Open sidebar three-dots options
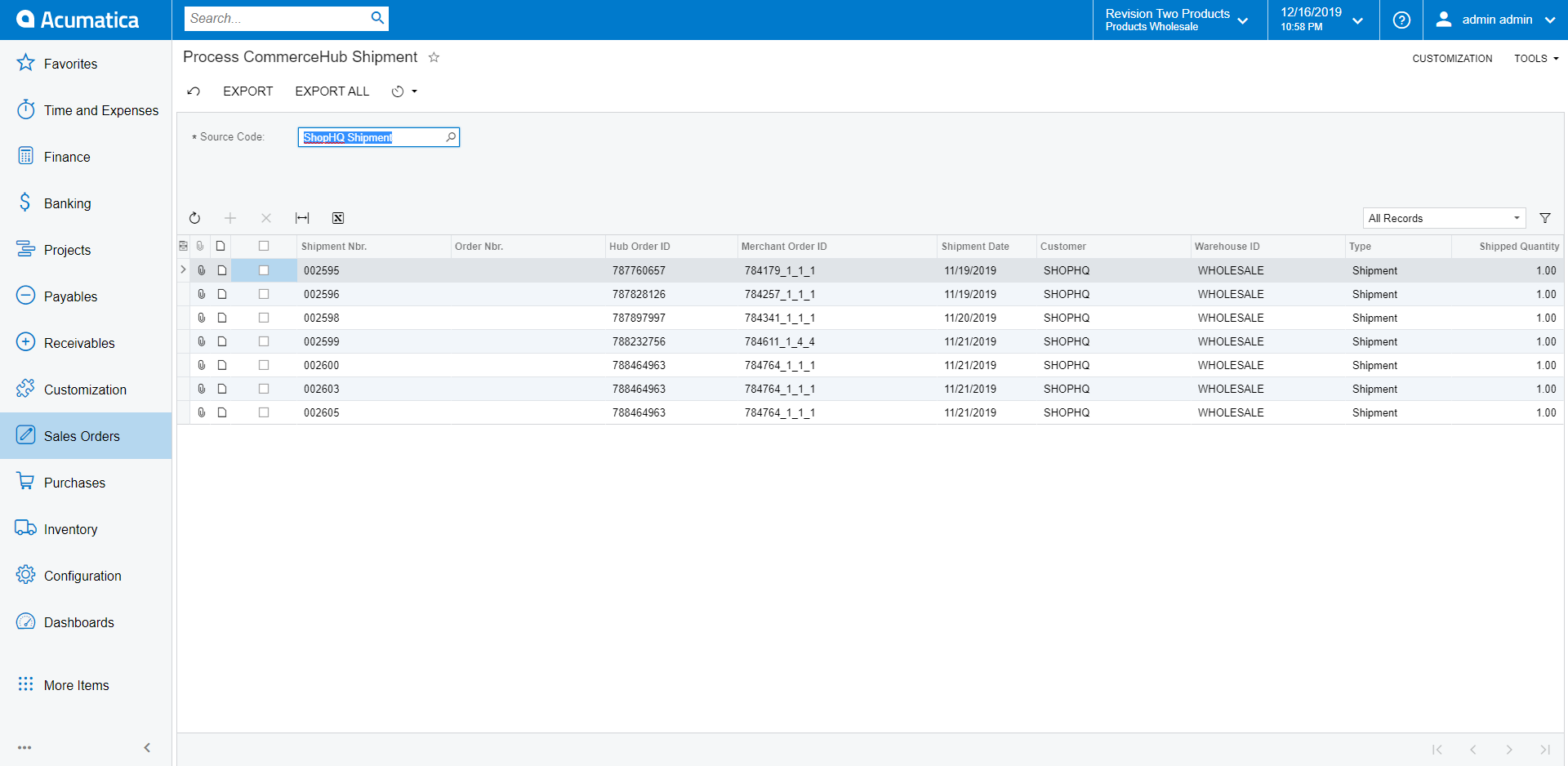Image resolution: width=1568 pixels, height=766 pixels. (24, 747)
